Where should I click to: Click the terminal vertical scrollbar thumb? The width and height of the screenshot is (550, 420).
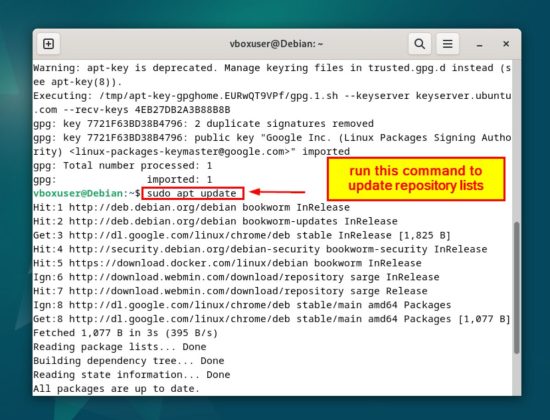pyautogui.click(x=516, y=287)
